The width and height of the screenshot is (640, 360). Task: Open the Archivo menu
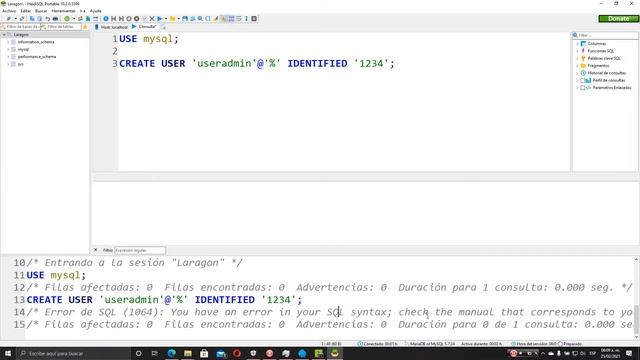[9, 11]
